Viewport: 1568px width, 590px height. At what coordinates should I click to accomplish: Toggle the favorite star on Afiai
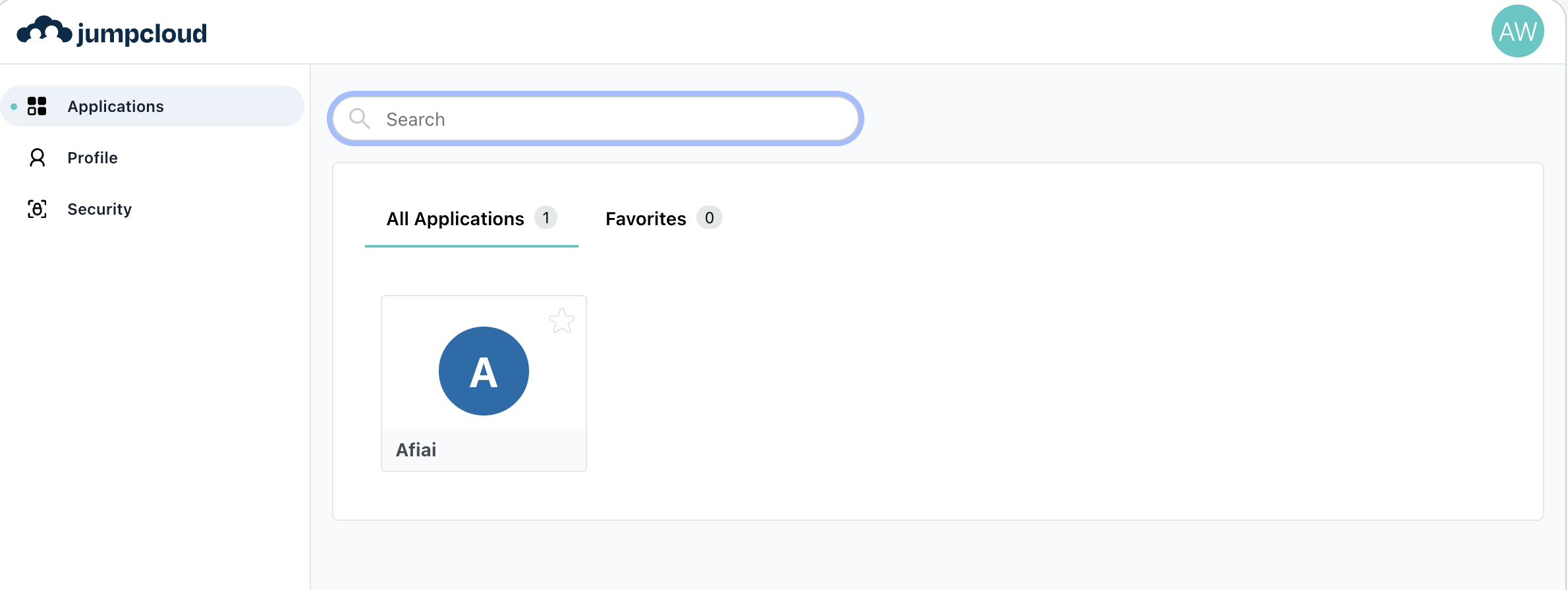[x=562, y=321]
